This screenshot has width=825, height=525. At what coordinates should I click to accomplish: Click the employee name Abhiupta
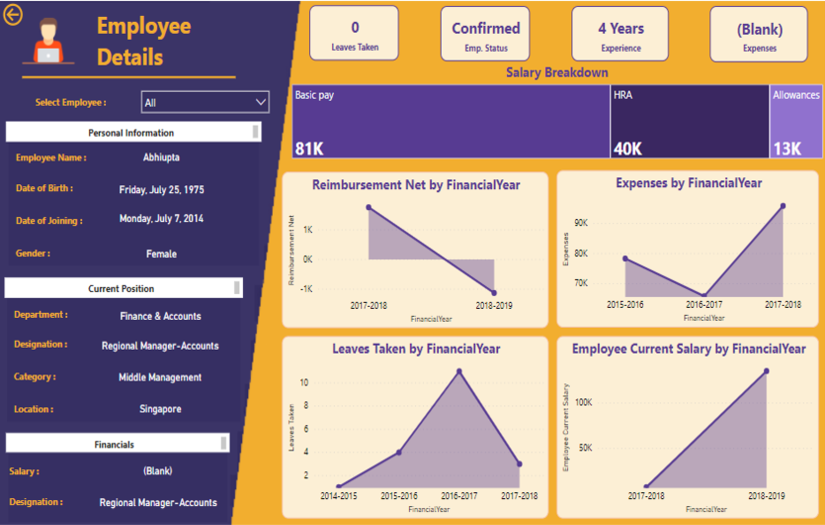click(161, 157)
